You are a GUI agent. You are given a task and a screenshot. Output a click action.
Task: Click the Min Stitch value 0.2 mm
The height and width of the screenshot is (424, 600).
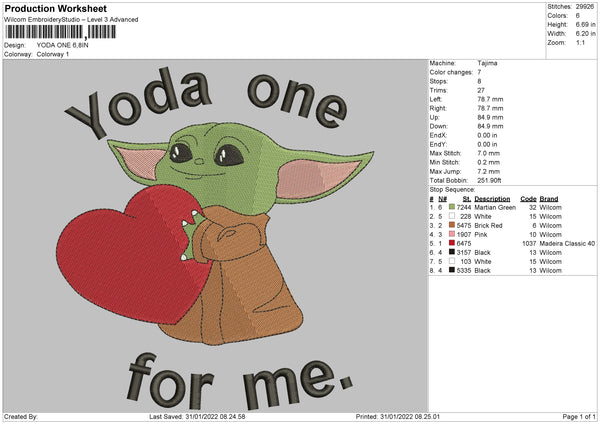coord(489,162)
